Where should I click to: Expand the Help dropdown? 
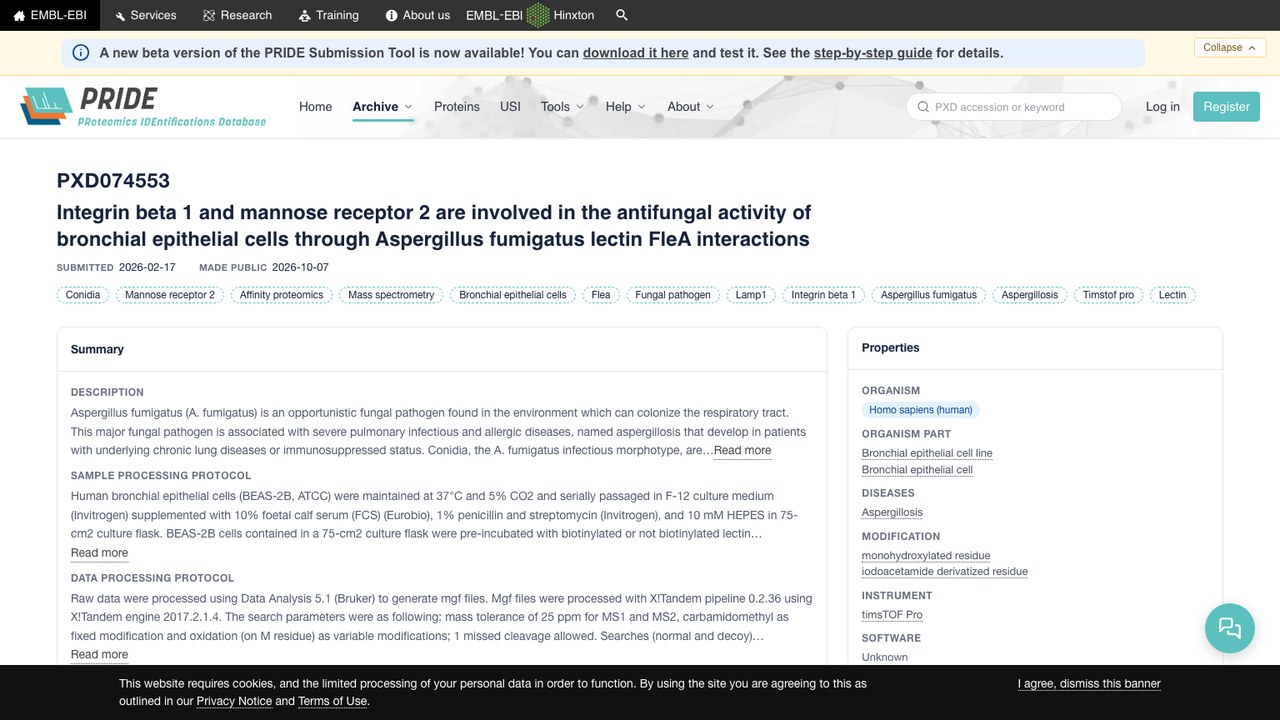[626, 107]
